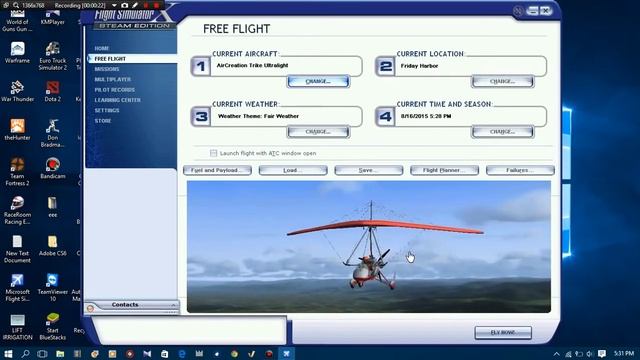Open Chrome from the taskbar

click(x=234, y=353)
